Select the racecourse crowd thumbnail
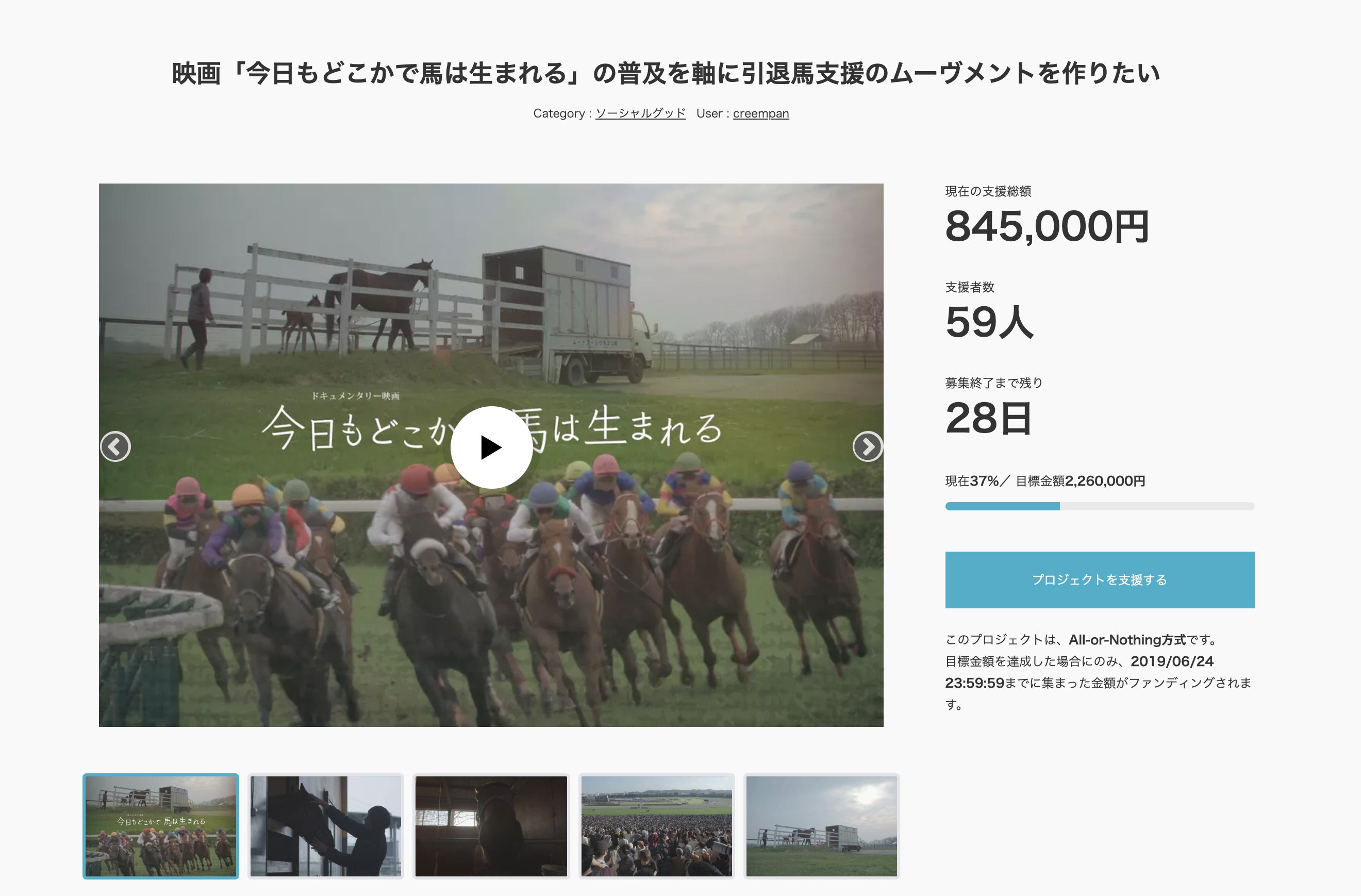Screen dimensions: 1361x896 click(x=656, y=826)
